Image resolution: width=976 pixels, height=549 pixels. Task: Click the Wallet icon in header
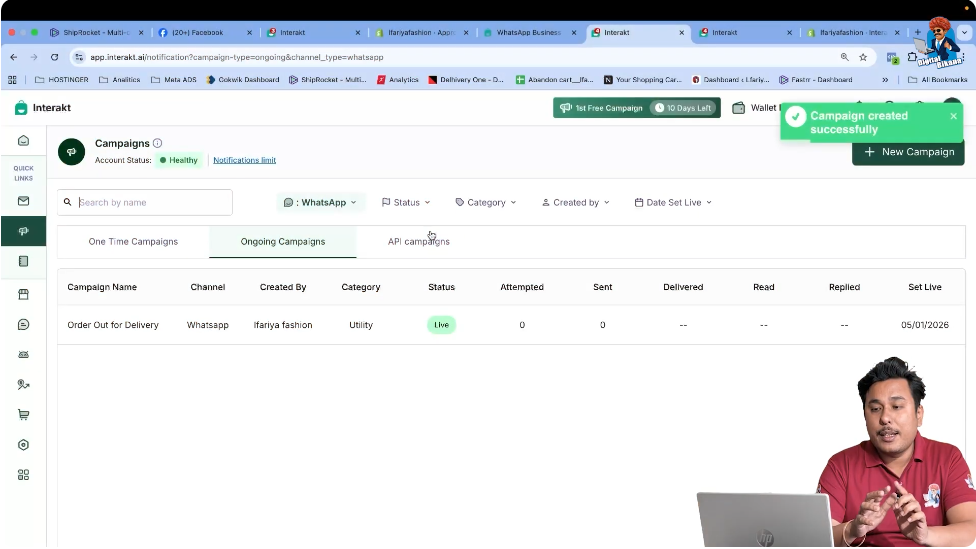coord(738,108)
